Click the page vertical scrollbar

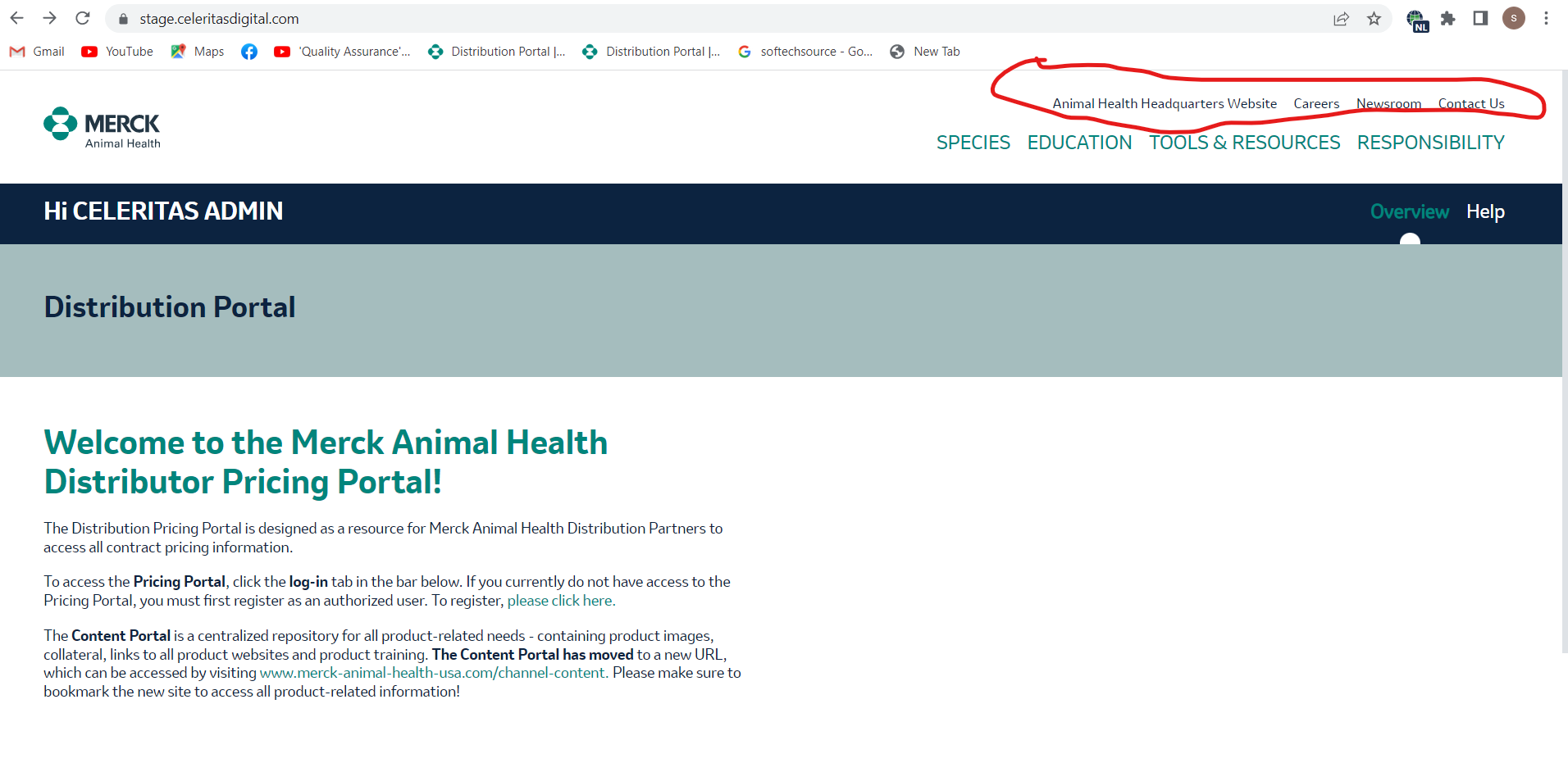[1565, 361]
